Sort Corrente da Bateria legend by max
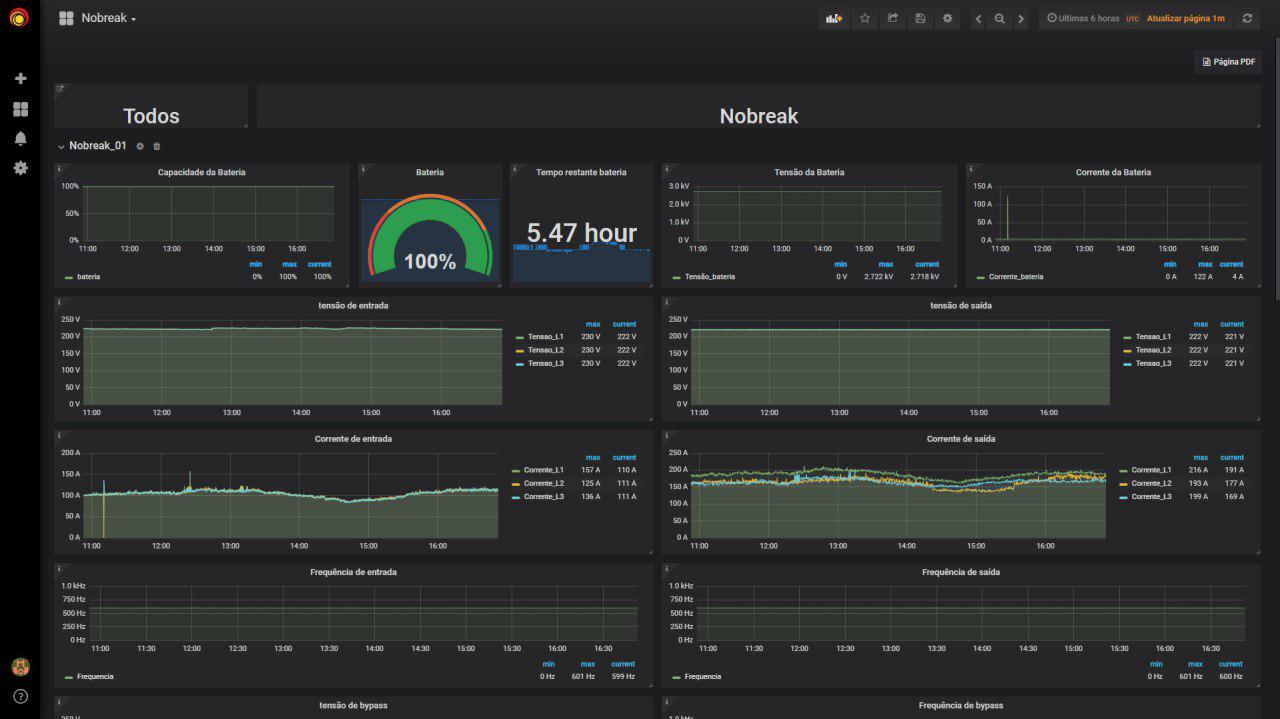 click(x=1205, y=264)
